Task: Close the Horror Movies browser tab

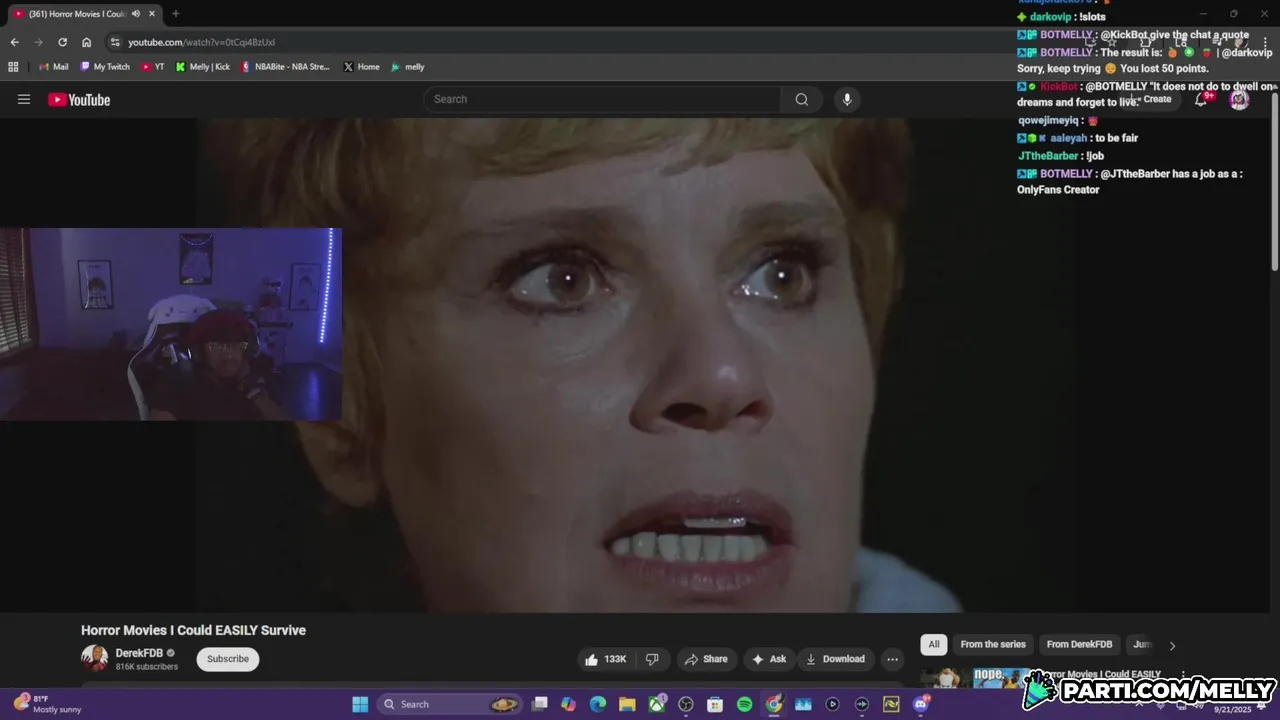Action: click(152, 14)
